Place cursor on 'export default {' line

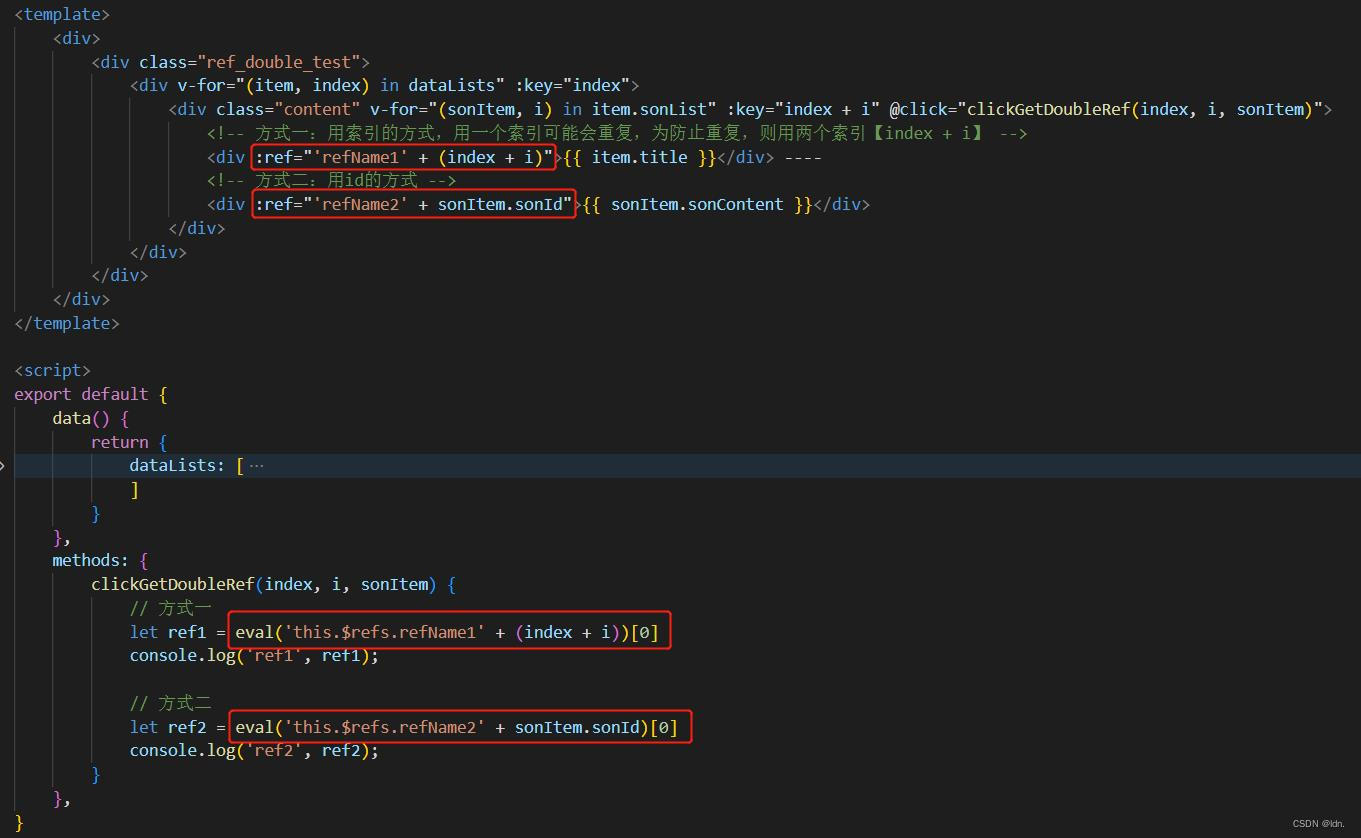pos(91,394)
